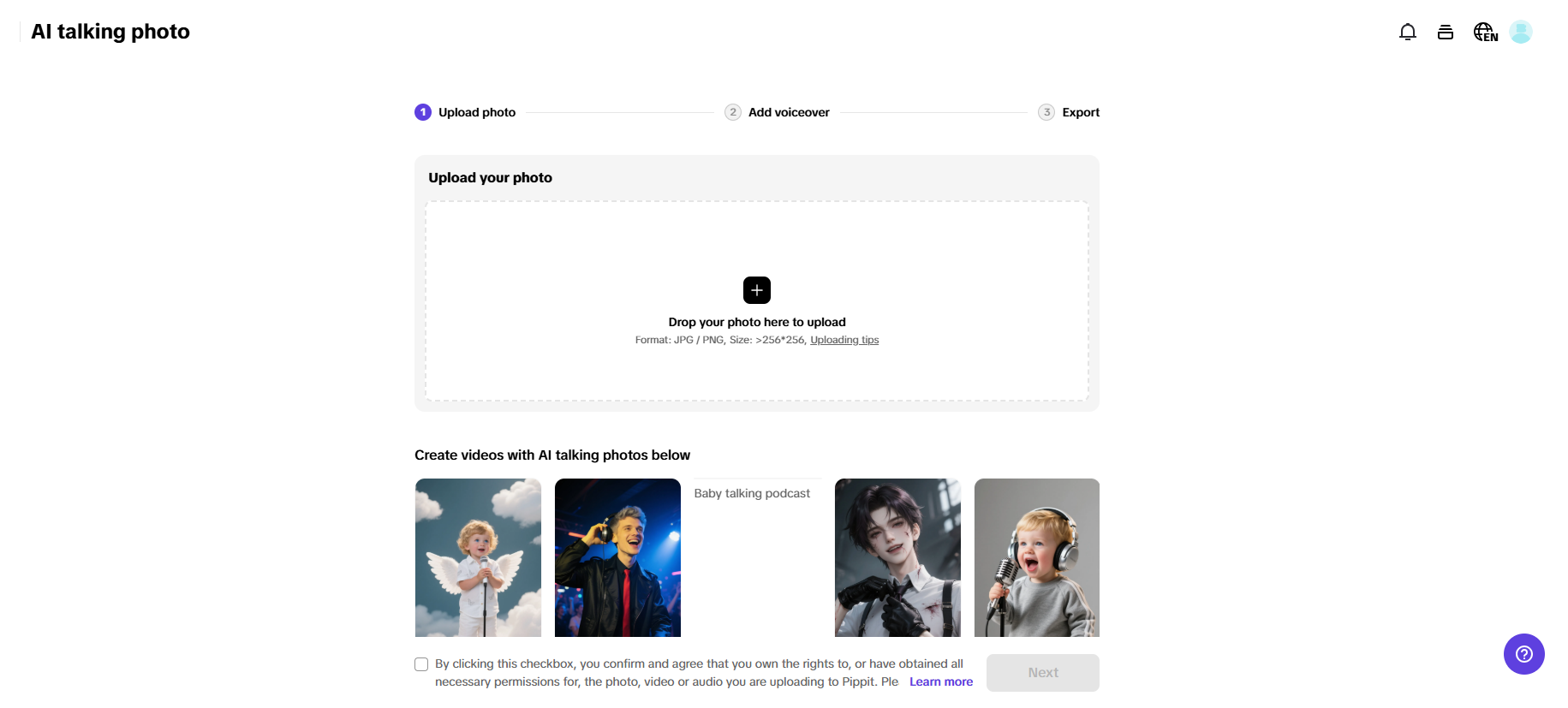
Task: Go to the Add voiceover step
Action: point(789,112)
